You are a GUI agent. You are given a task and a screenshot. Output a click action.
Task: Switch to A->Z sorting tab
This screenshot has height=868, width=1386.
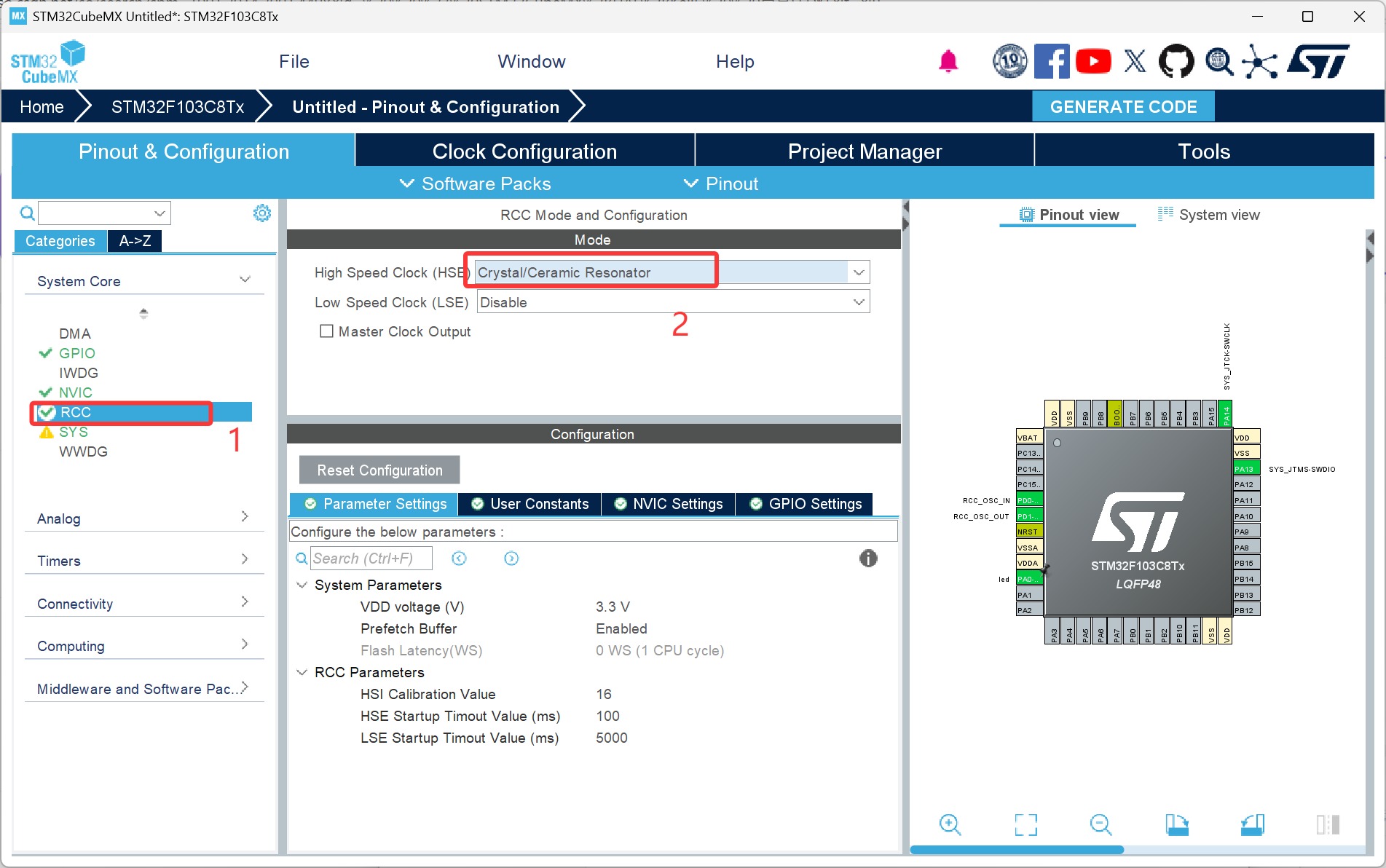pos(135,240)
